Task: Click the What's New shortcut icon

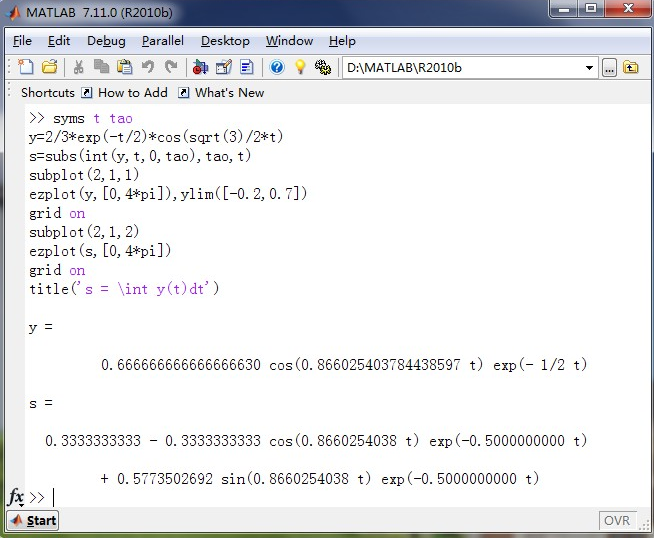Action: tap(184, 93)
